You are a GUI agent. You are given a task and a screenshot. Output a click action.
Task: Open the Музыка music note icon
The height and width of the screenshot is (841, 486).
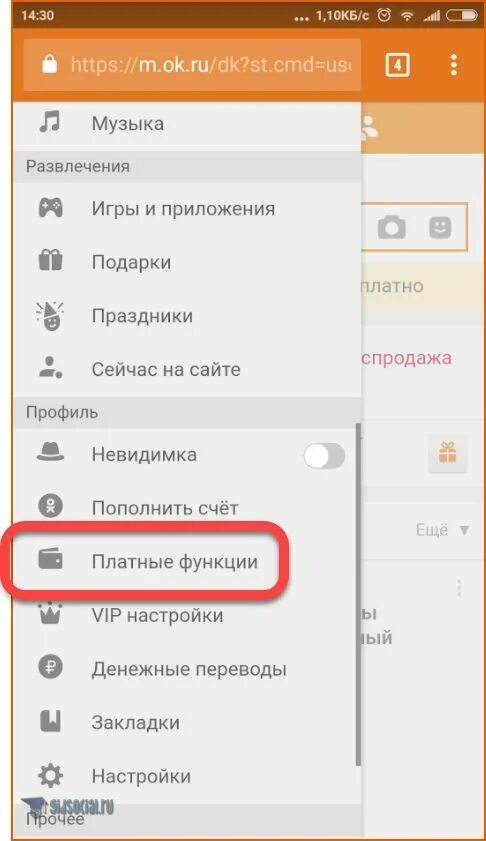50,122
